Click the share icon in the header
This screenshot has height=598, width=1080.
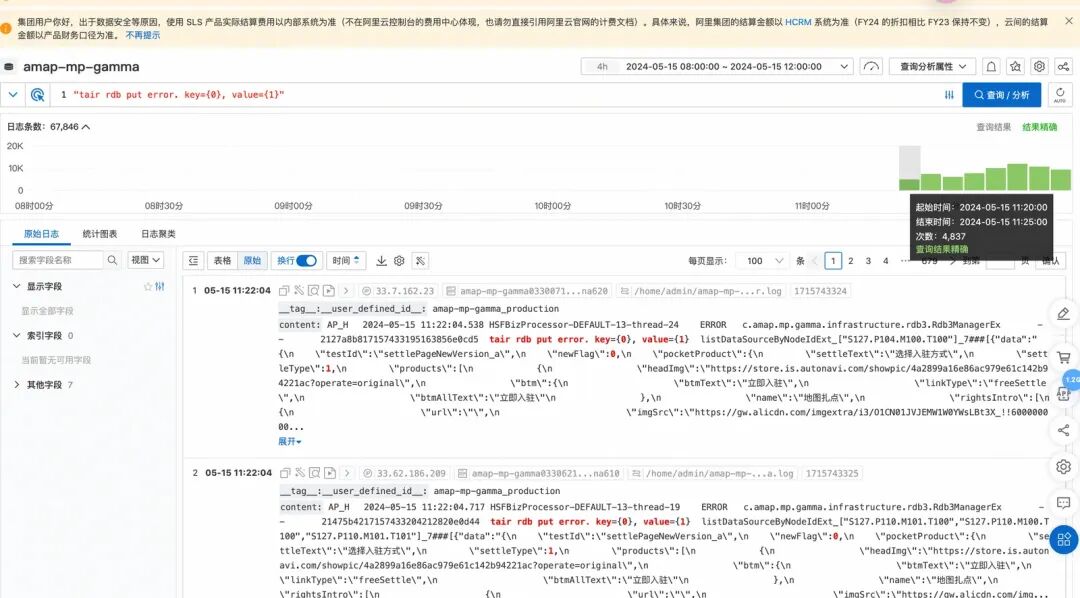[x=1063, y=67]
